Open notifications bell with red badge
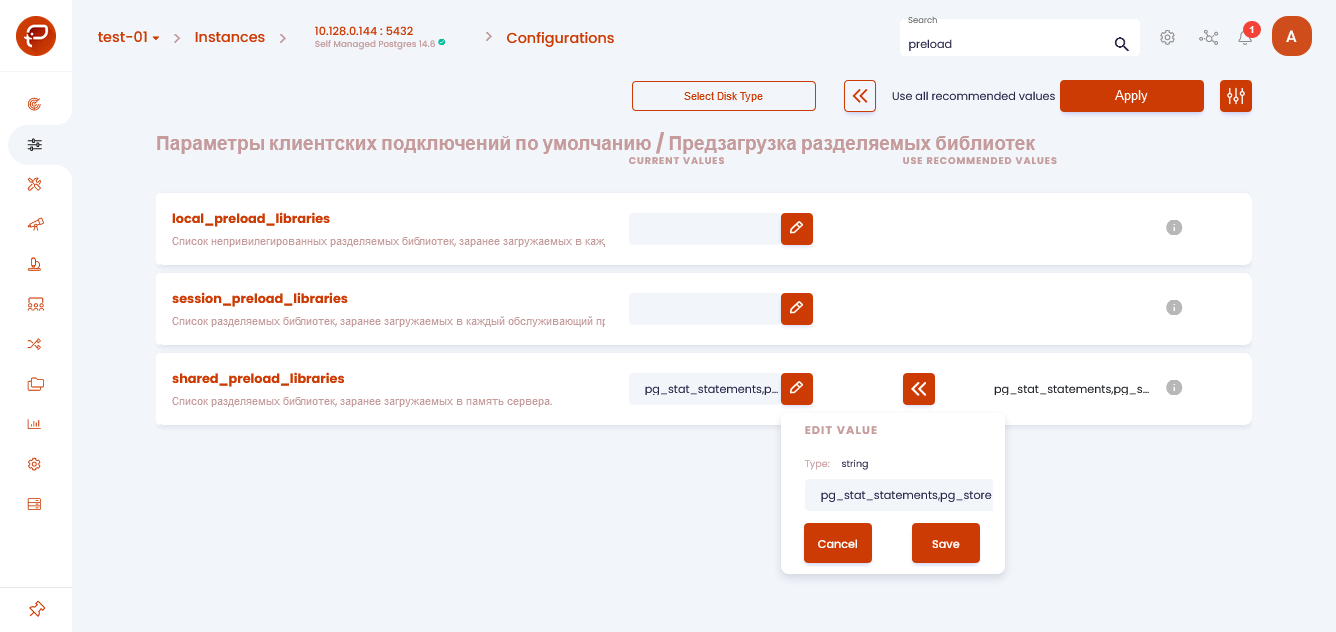The width and height of the screenshot is (1336, 632). [1245, 38]
